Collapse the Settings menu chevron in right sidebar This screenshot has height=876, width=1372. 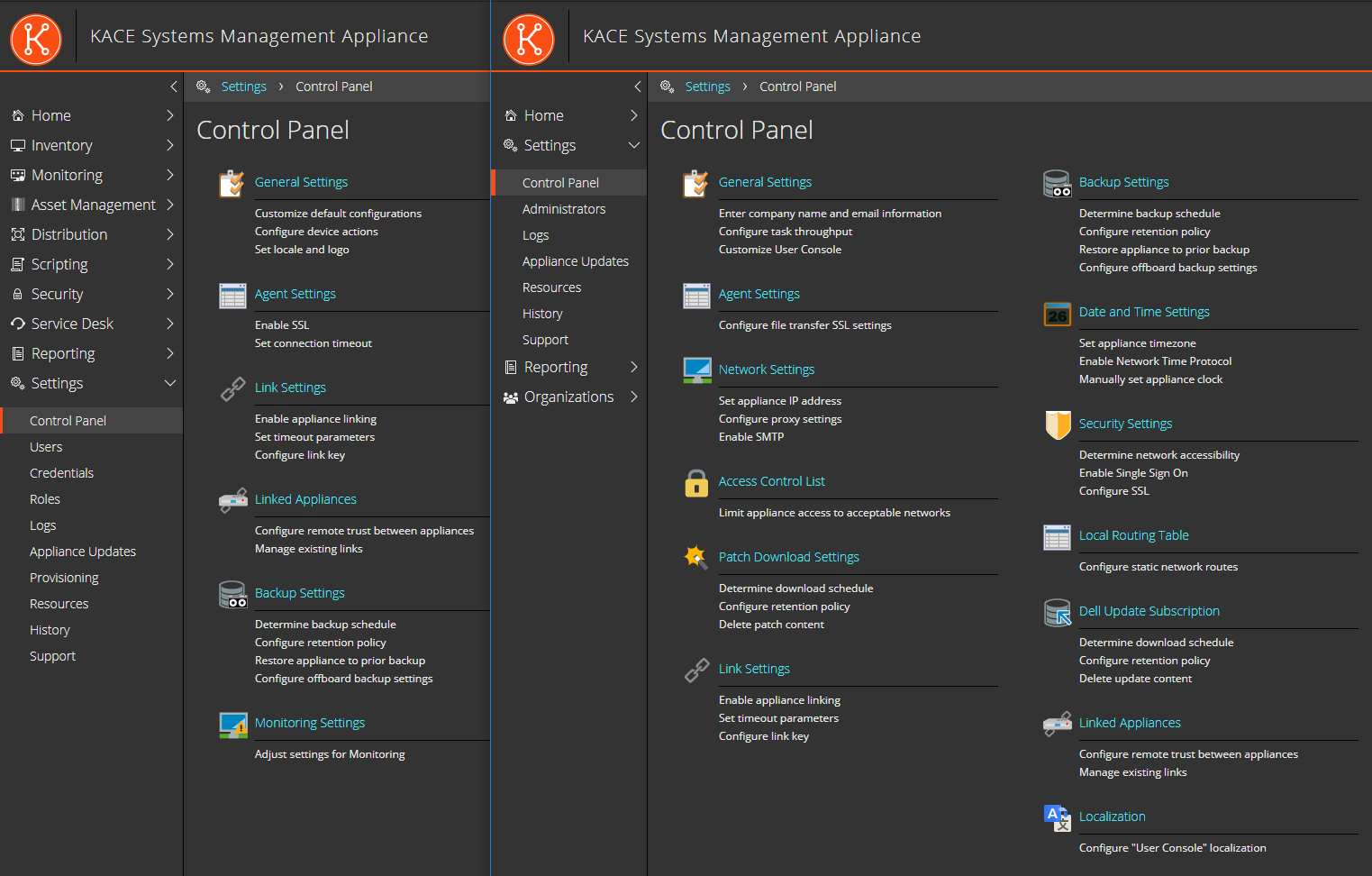point(633,145)
